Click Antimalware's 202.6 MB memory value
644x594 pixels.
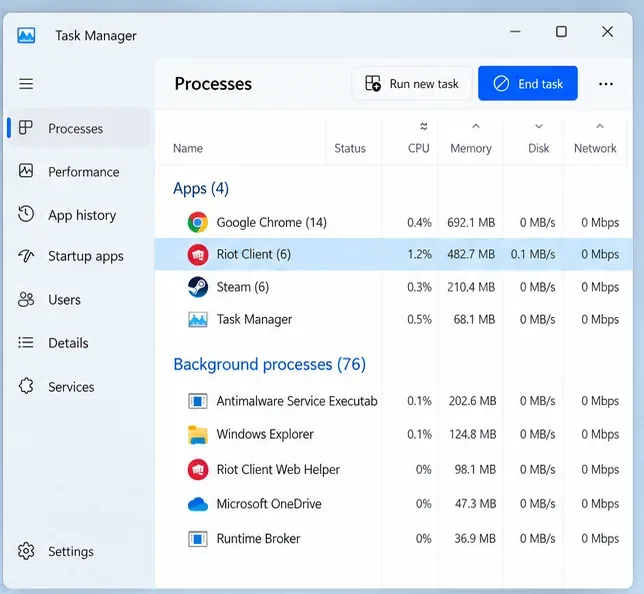[x=472, y=401]
